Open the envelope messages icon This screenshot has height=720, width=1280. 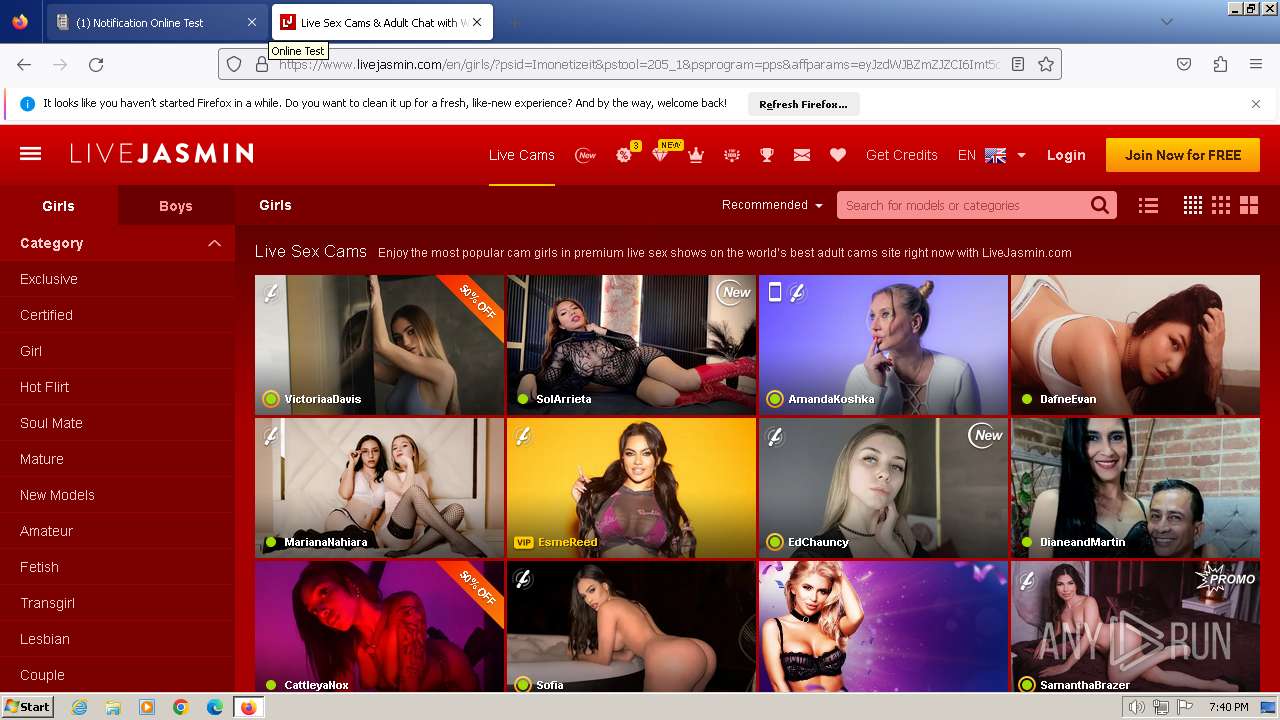click(802, 155)
